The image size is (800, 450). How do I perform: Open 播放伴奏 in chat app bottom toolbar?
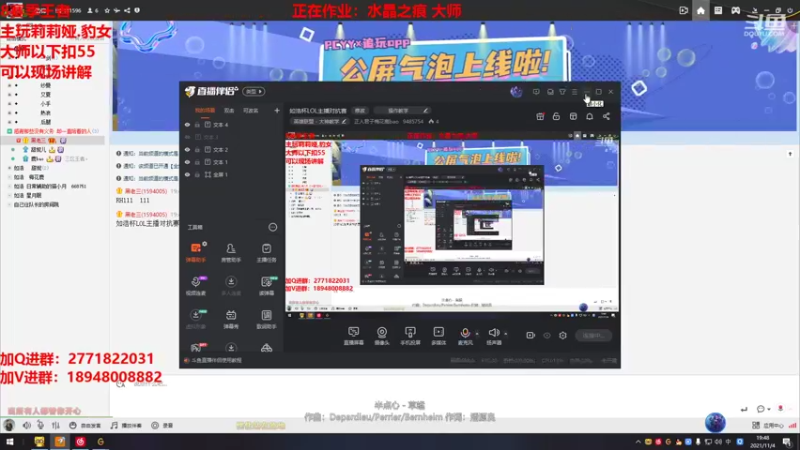pos(126,425)
